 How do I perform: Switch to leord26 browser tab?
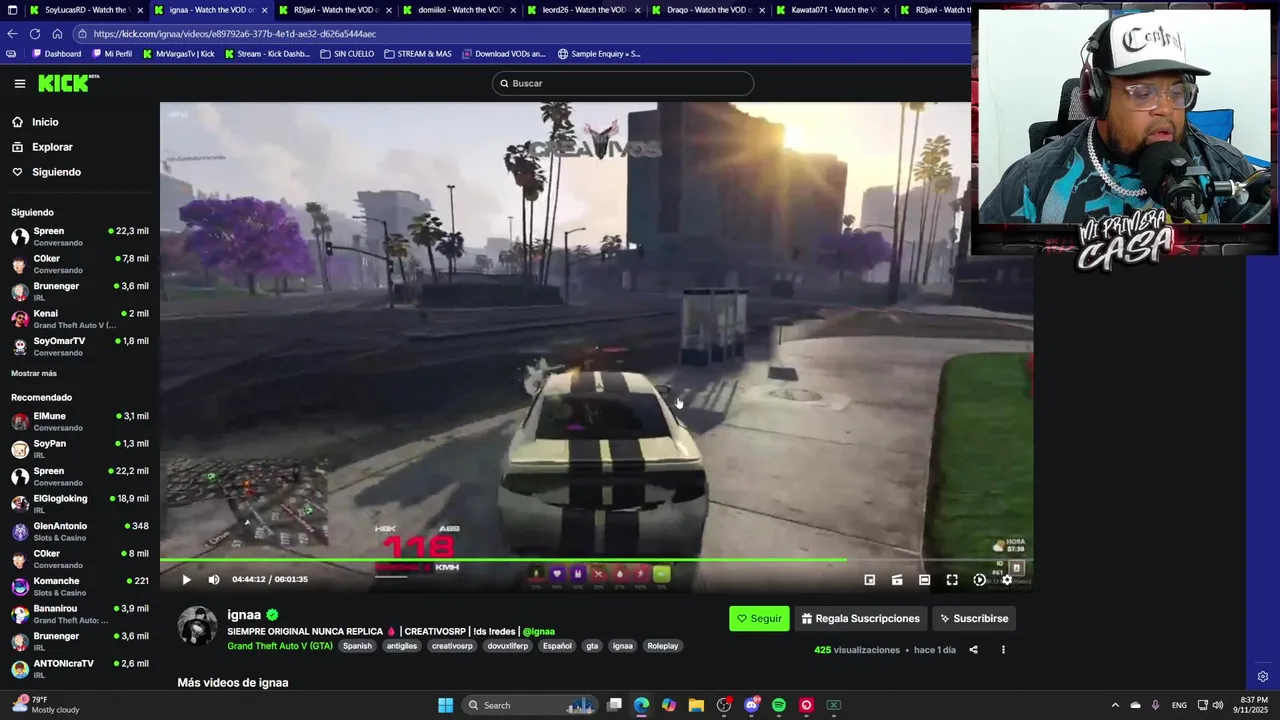click(x=582, y=10)
